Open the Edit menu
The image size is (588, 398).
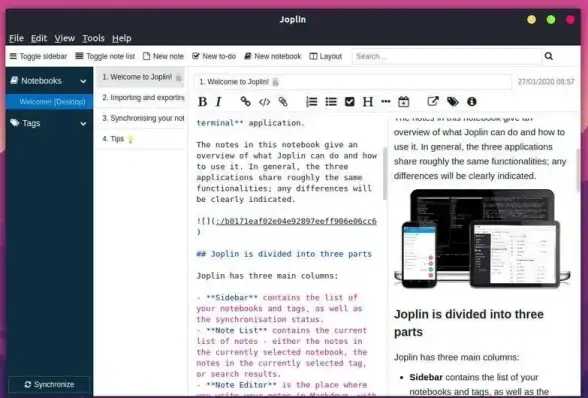(39, 38)
